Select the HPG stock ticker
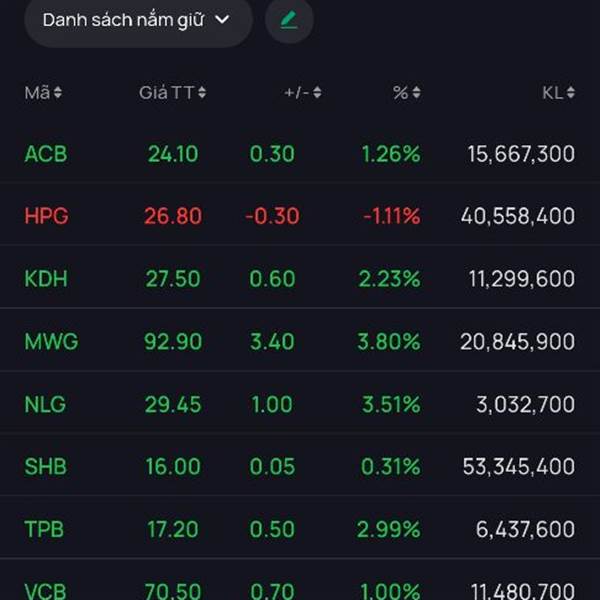 [46, 216]
